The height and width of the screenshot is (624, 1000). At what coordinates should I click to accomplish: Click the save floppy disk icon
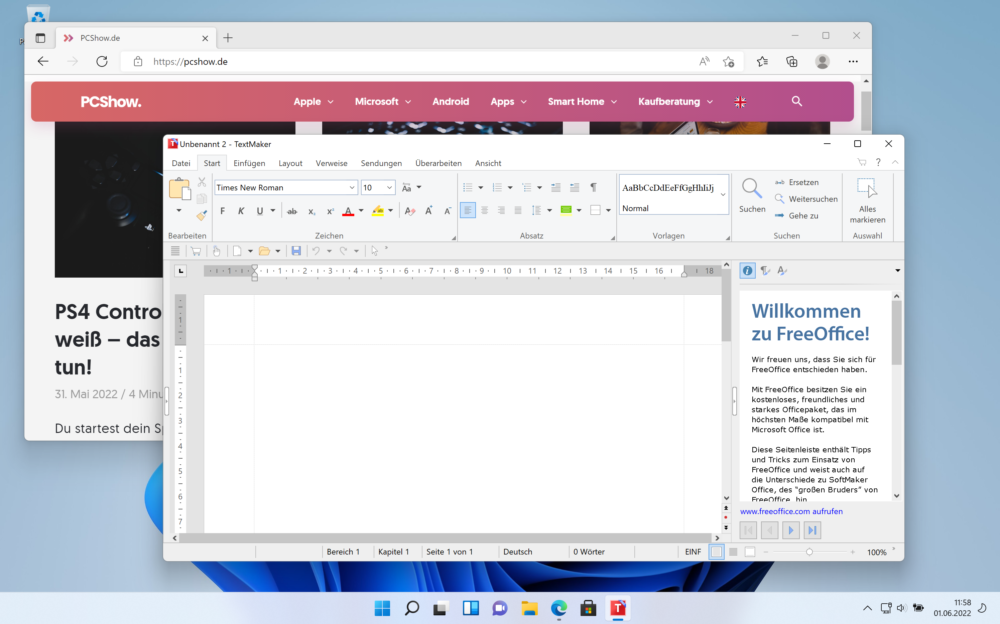(x=296, y=251)
